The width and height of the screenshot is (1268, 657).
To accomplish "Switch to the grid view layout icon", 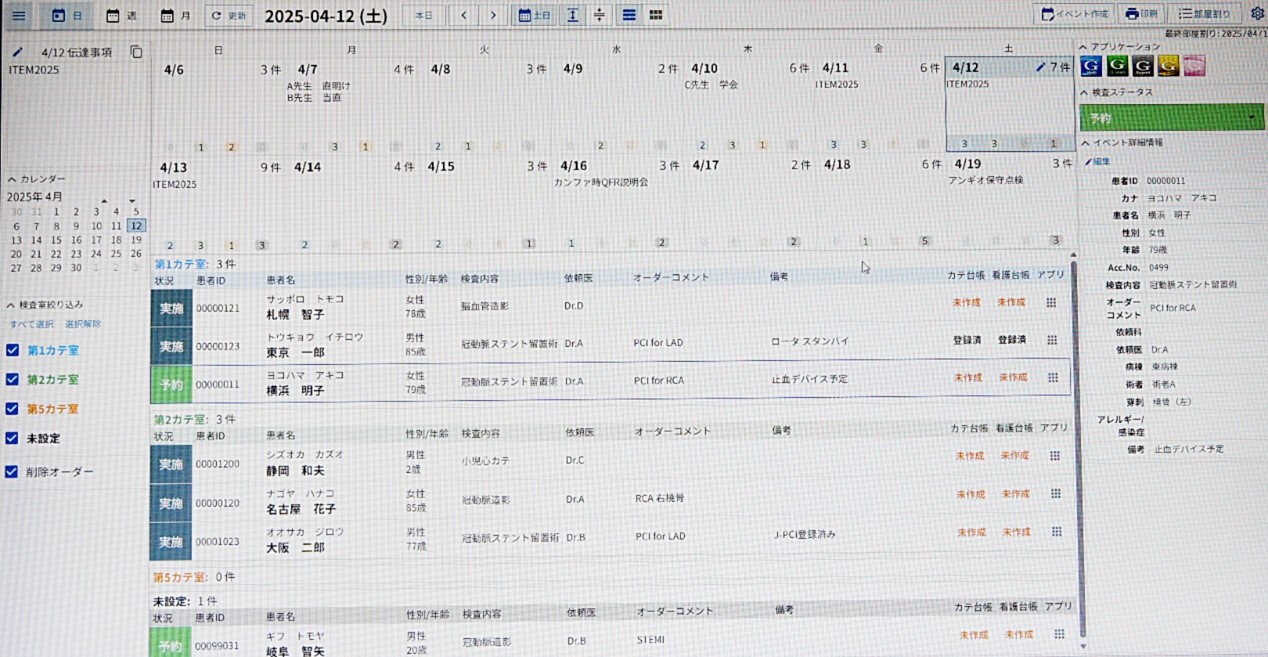I will (656, 15).
